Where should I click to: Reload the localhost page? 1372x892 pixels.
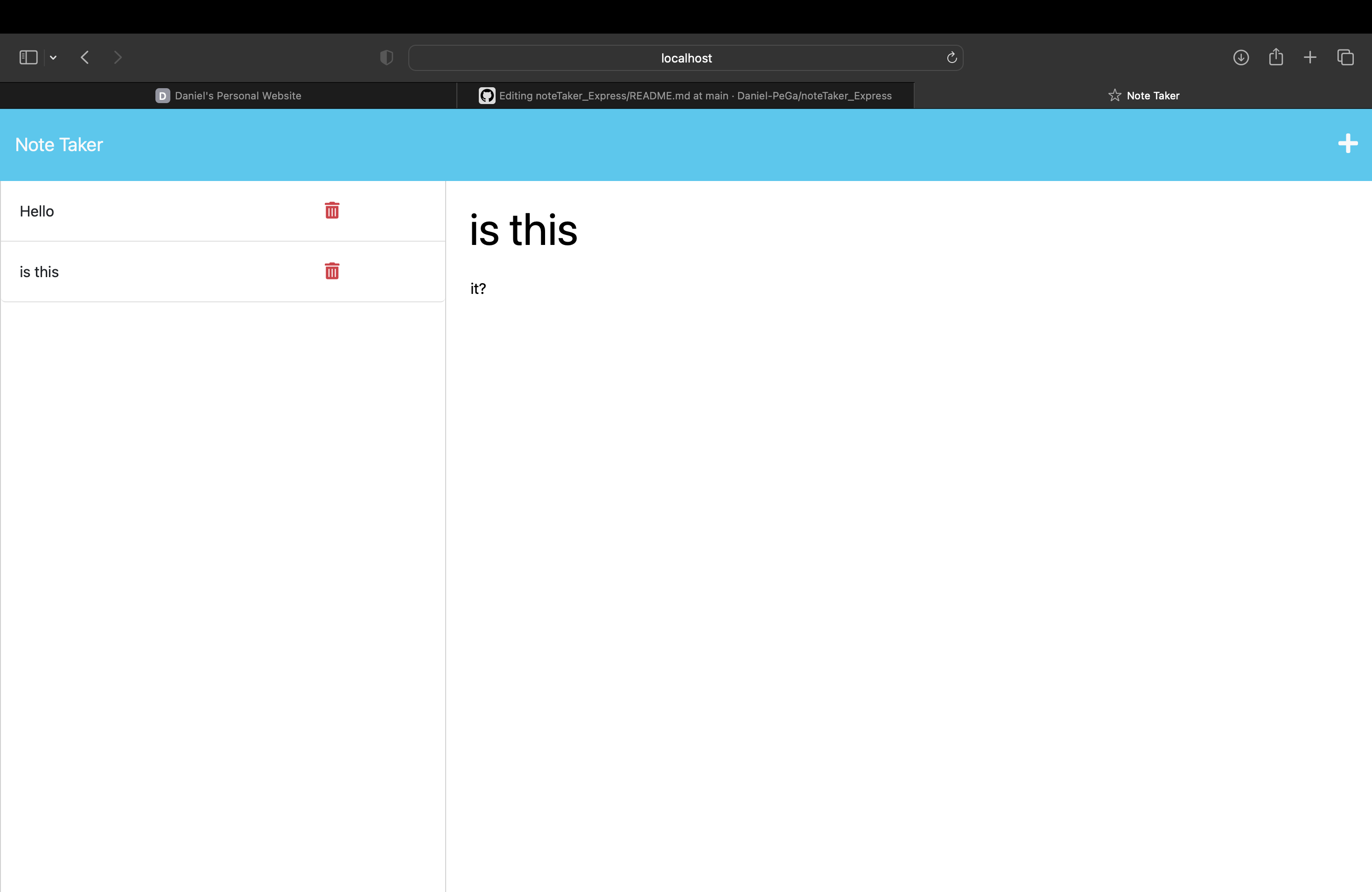(951, 58)
